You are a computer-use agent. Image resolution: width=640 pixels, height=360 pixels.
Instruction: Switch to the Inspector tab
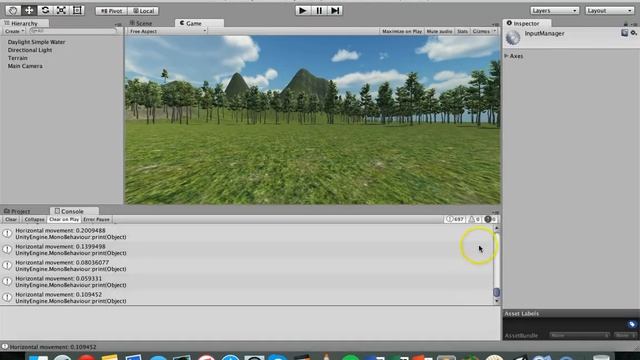[x=527, y=23]
